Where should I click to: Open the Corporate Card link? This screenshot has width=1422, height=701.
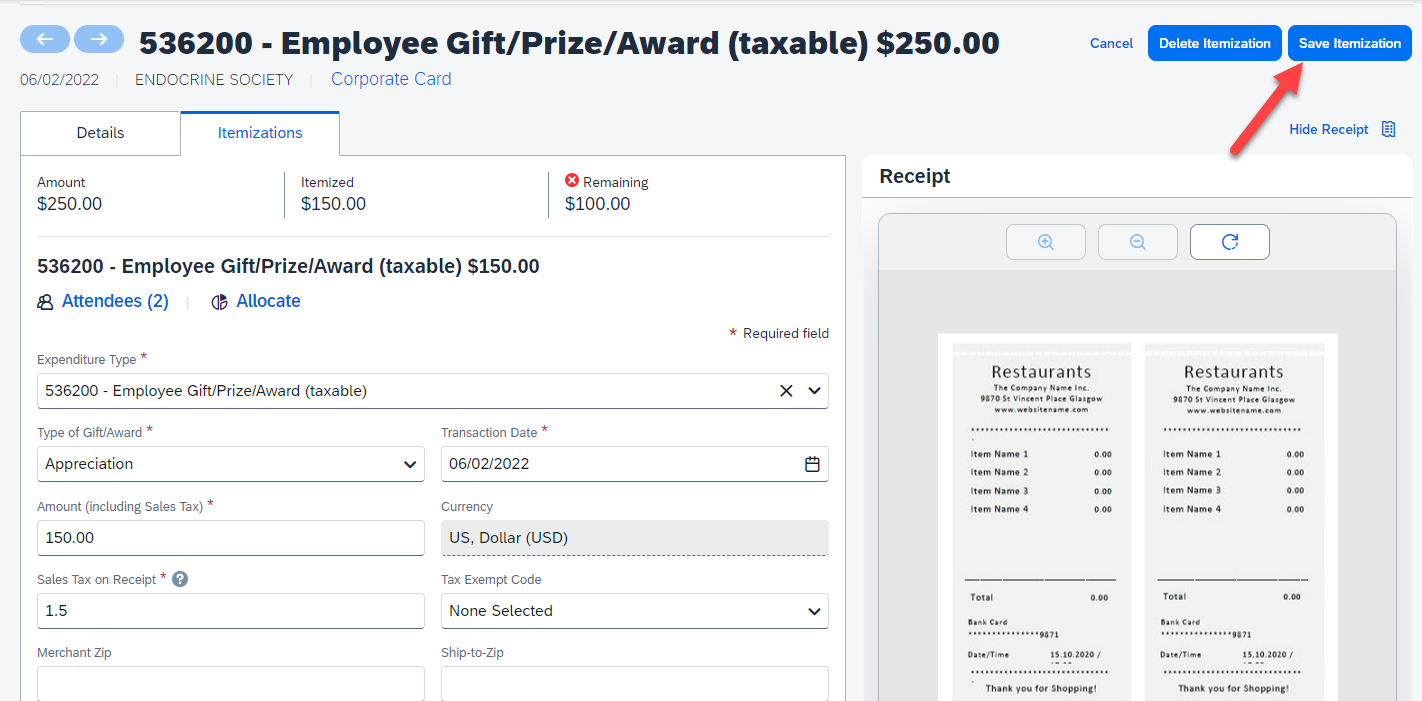click(391, 78)
